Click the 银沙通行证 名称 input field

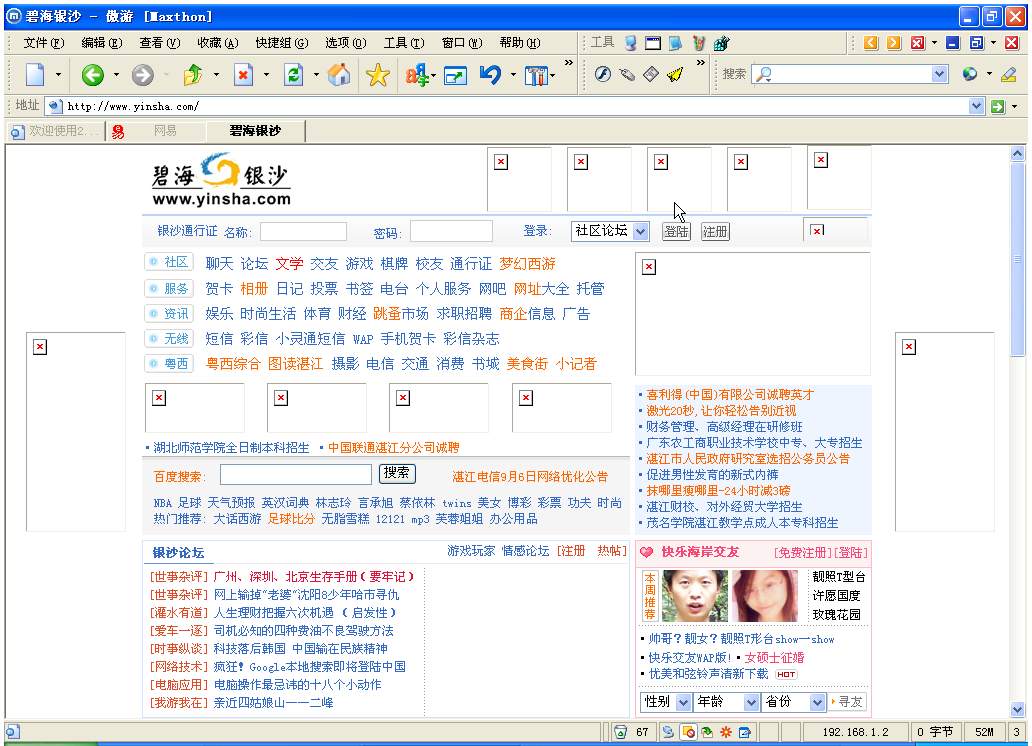click(303, 232)
